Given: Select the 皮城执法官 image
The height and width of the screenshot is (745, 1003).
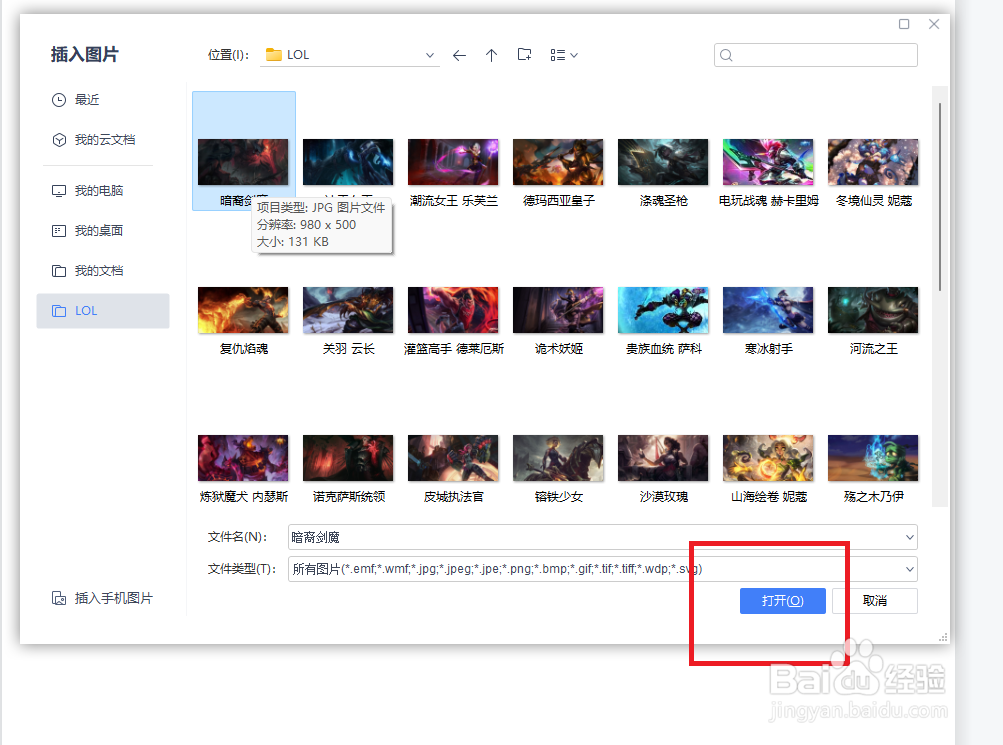Looking at the screenshot, I should 453,458.
